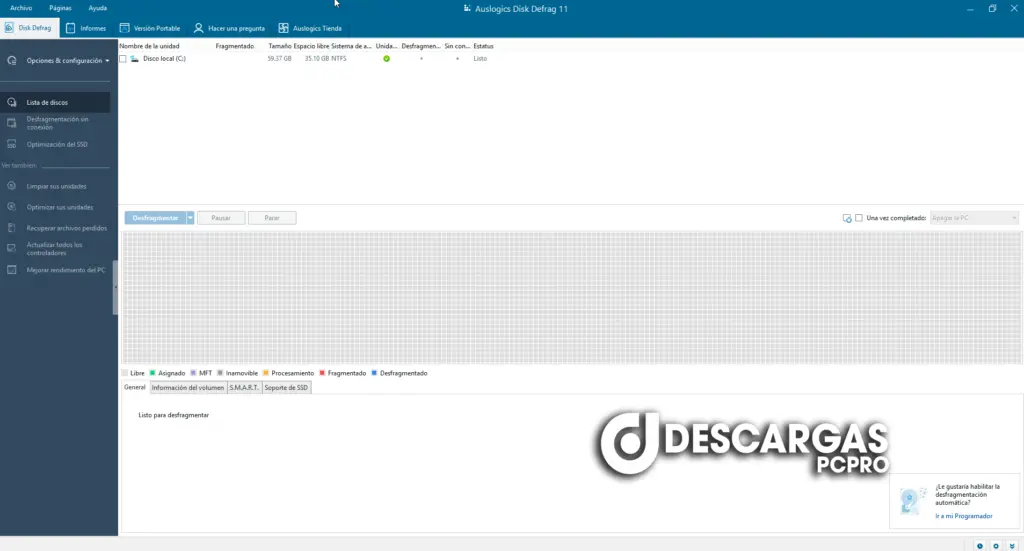Image resolution: width=1024 pixels, height=551 pixels.
Task: Sort by Fragmentado column header
Action: tap(234, 46)
